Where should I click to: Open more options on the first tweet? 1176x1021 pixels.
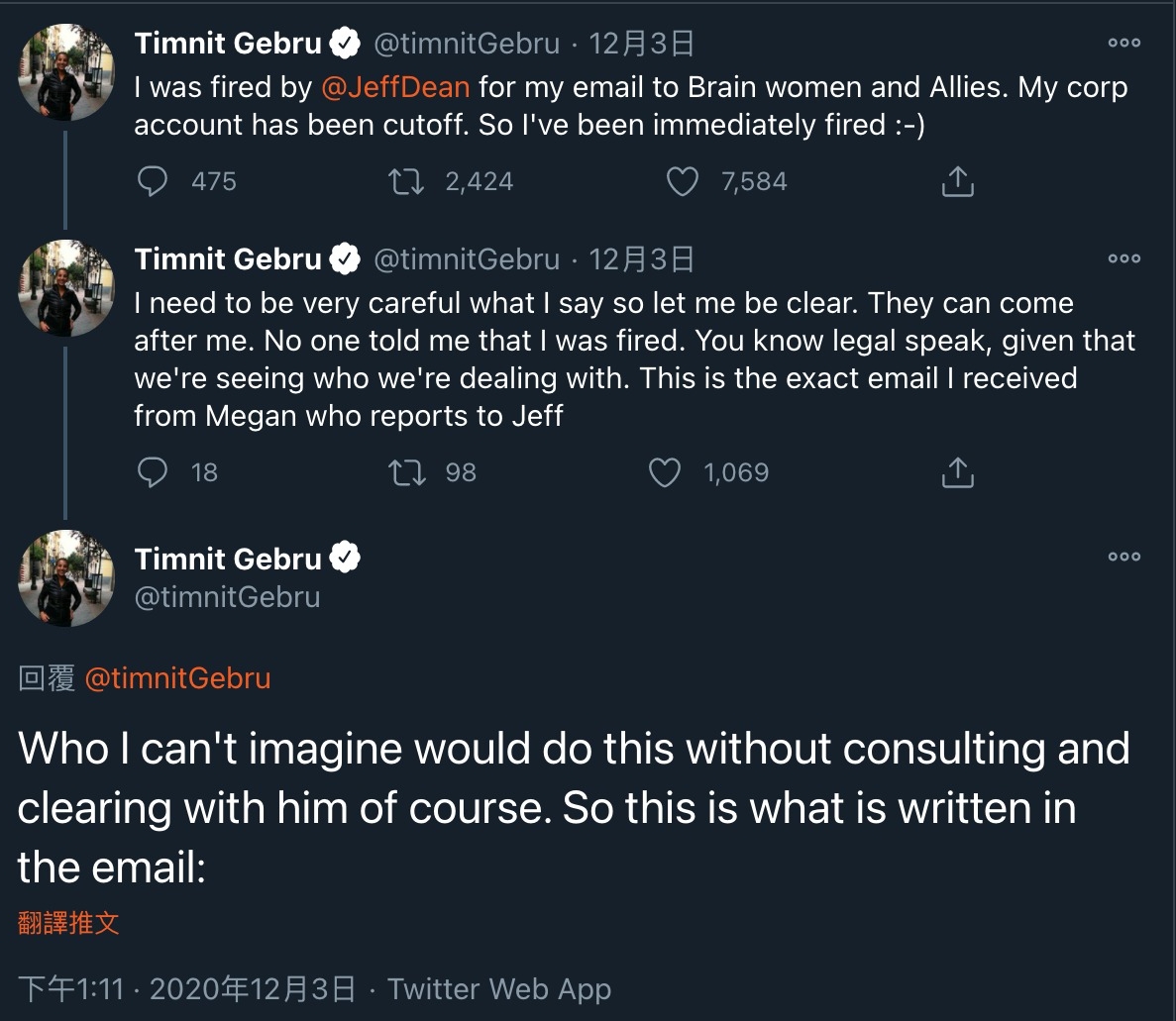click(x=1124, y=44)
